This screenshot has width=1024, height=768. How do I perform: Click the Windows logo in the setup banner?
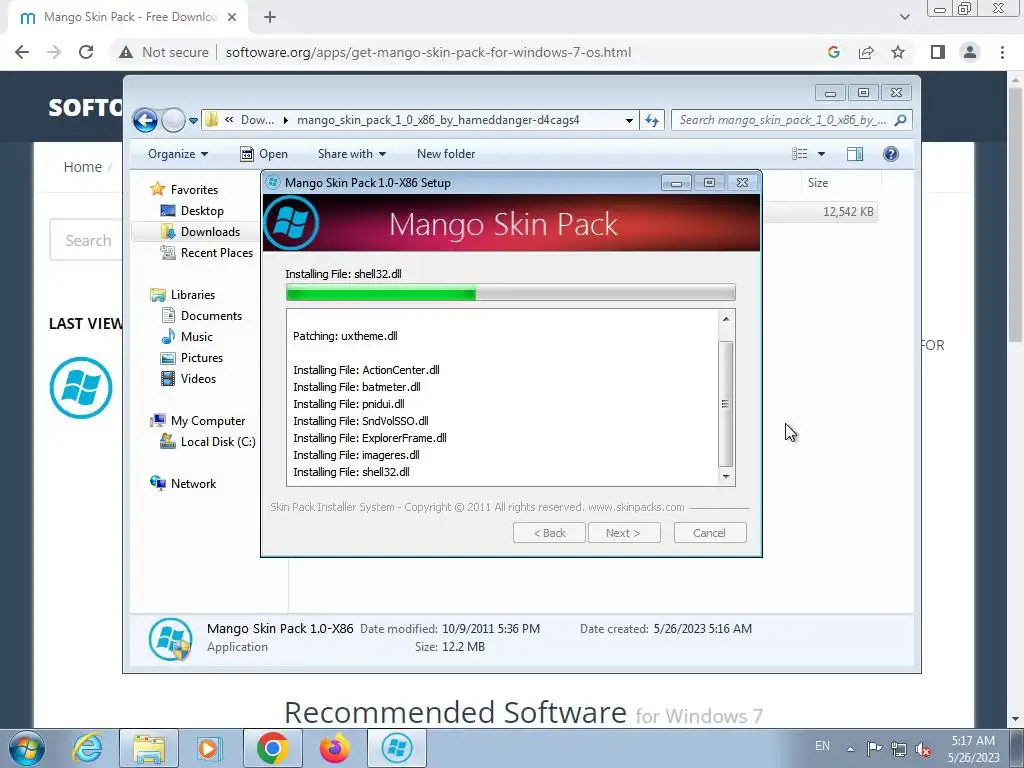click(x=291, y=223)
